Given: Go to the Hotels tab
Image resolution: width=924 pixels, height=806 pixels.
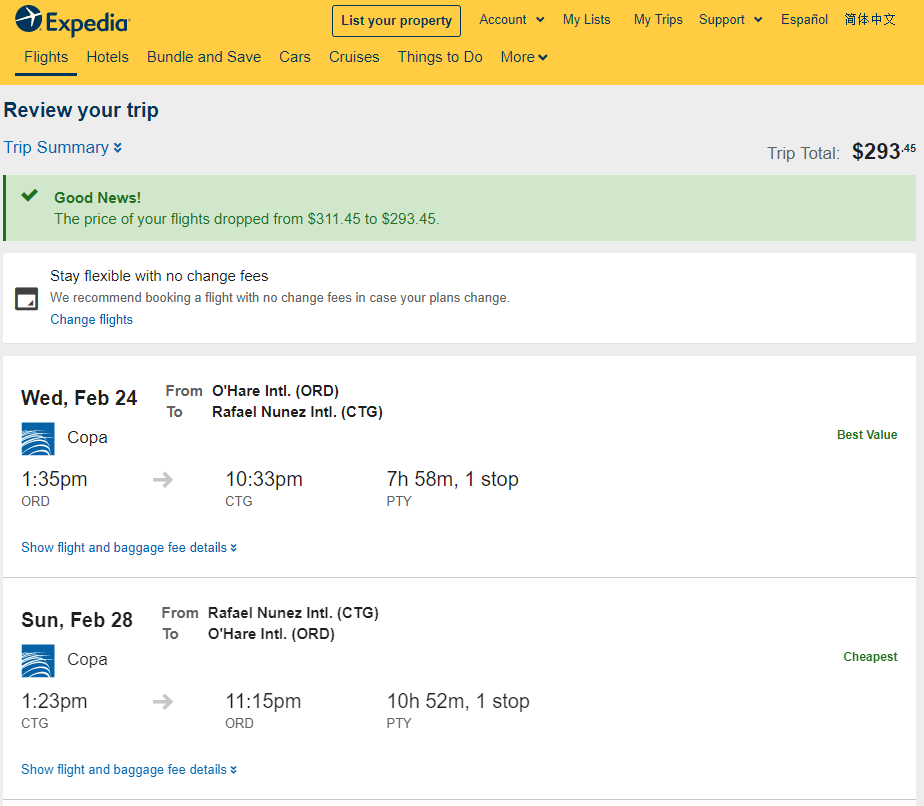Looking at the screenshot, I should click(x=107, y=57).
